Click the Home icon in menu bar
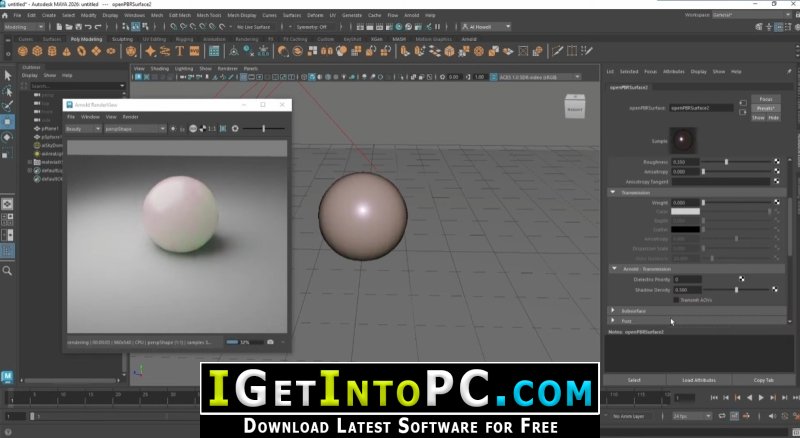The height and width of the screenshot is (438, 800). click(x=5, y=15)
